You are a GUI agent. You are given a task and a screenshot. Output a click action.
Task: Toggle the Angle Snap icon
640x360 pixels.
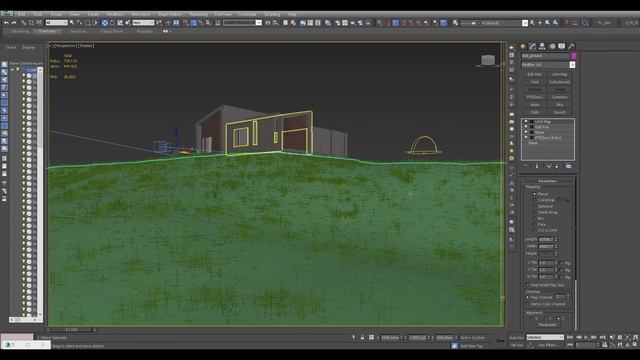coord(193,23)
